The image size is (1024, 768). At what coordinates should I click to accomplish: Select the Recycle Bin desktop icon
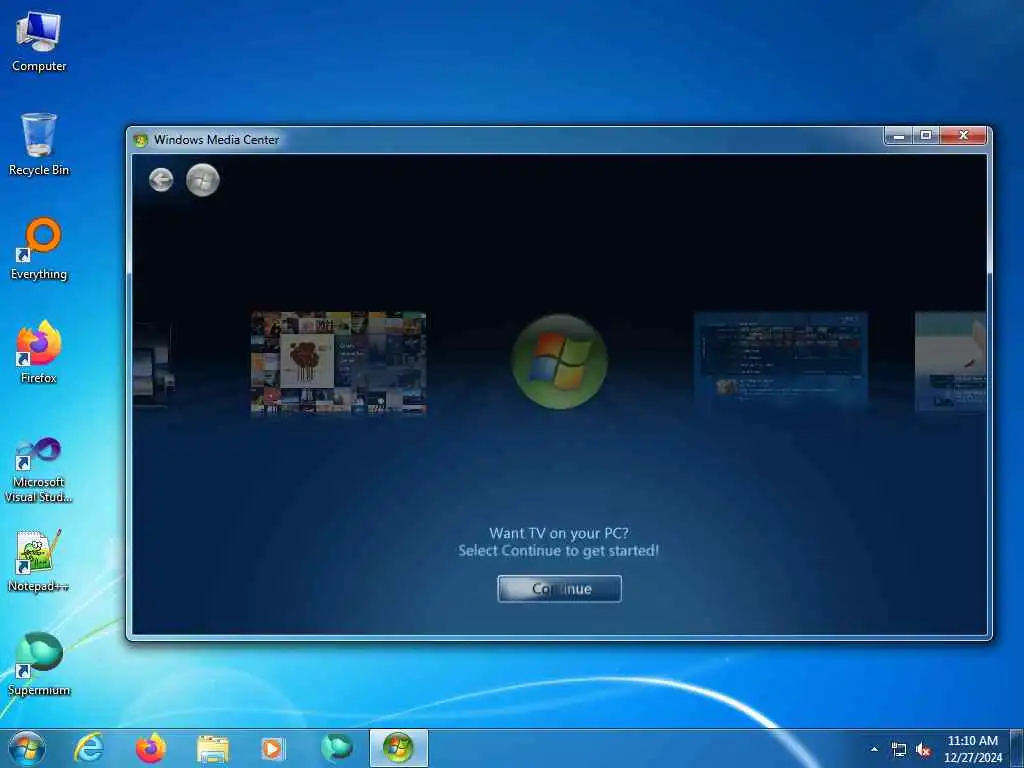39,144
